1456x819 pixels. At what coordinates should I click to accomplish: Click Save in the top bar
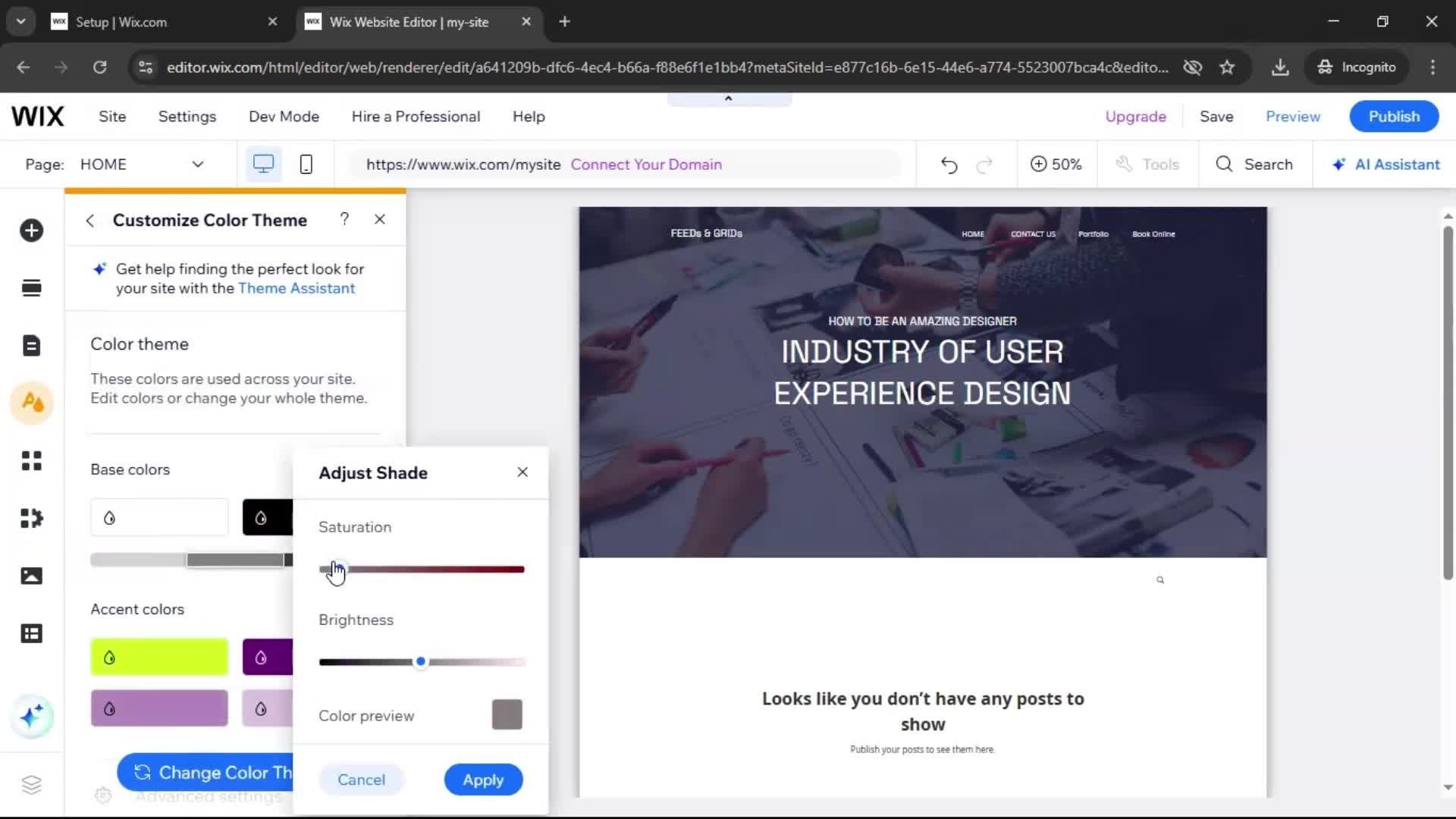(1216, 117)
